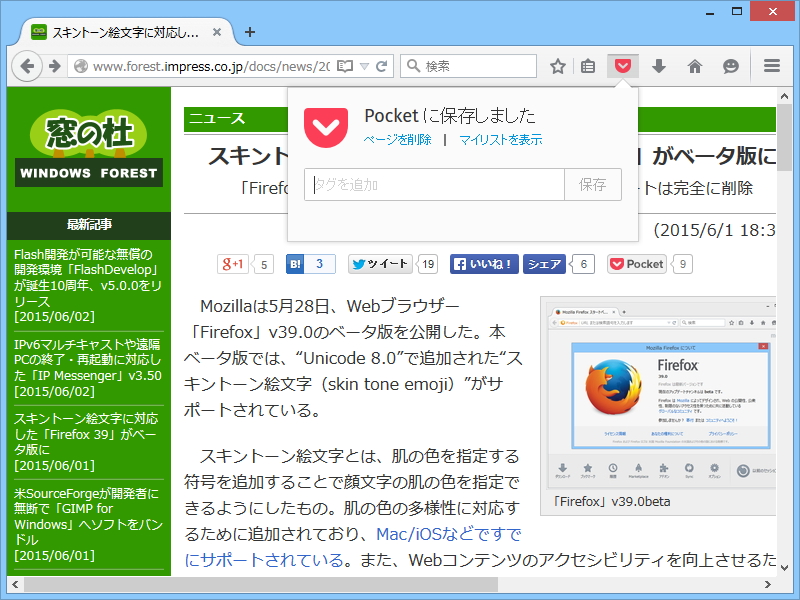Open the hamburger menu

pyautogui.click(x=770, y=65)
